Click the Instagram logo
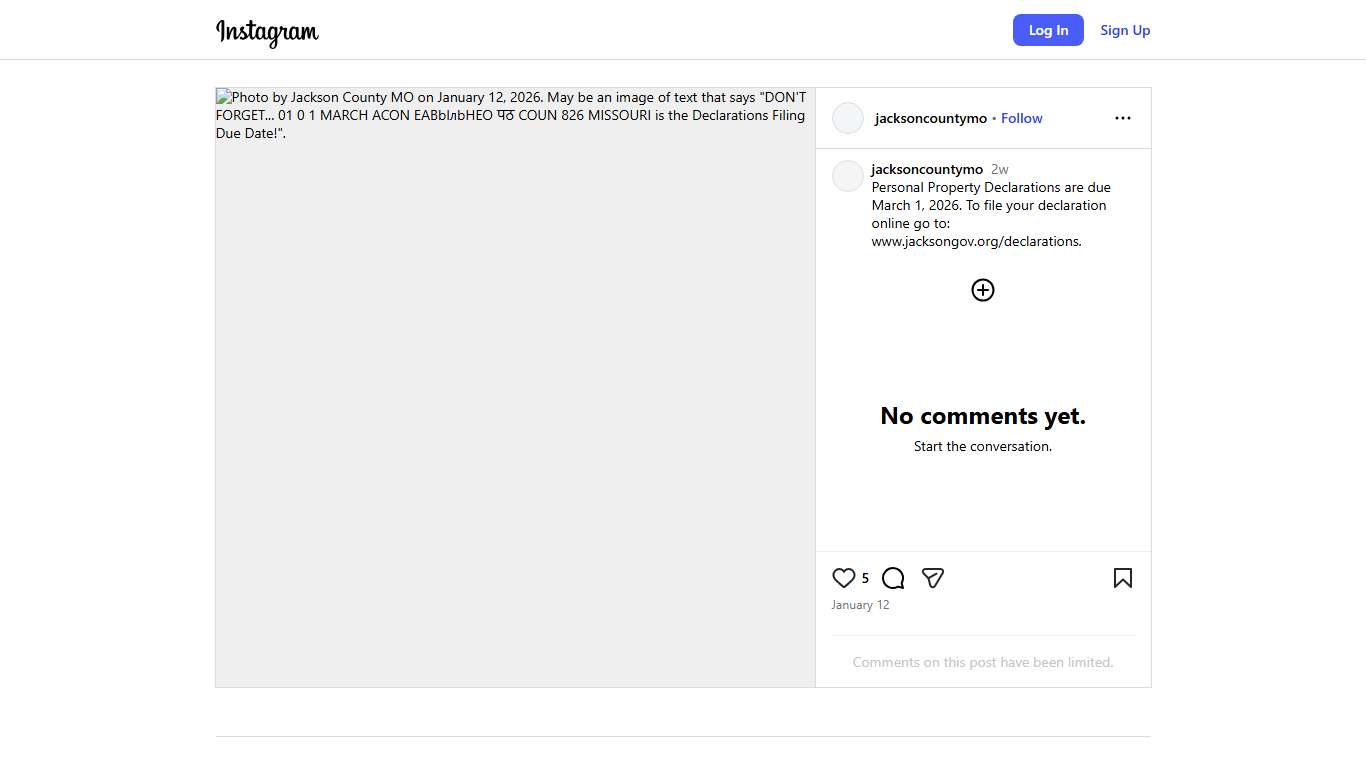 [267, 32]
